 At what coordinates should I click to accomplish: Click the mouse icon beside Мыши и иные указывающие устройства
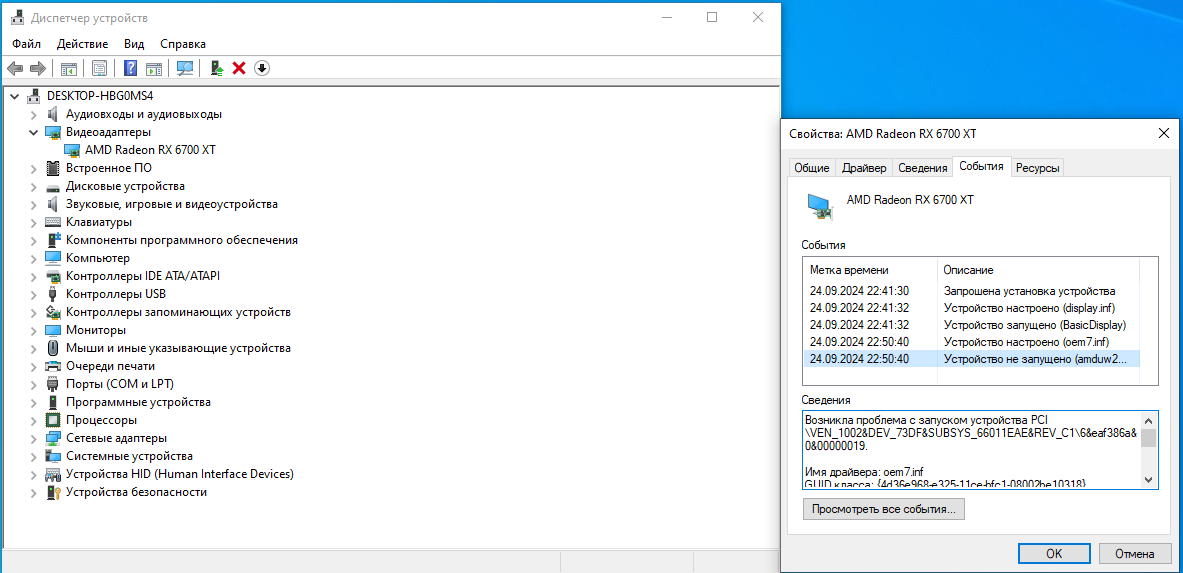click(x=53, y=348)
